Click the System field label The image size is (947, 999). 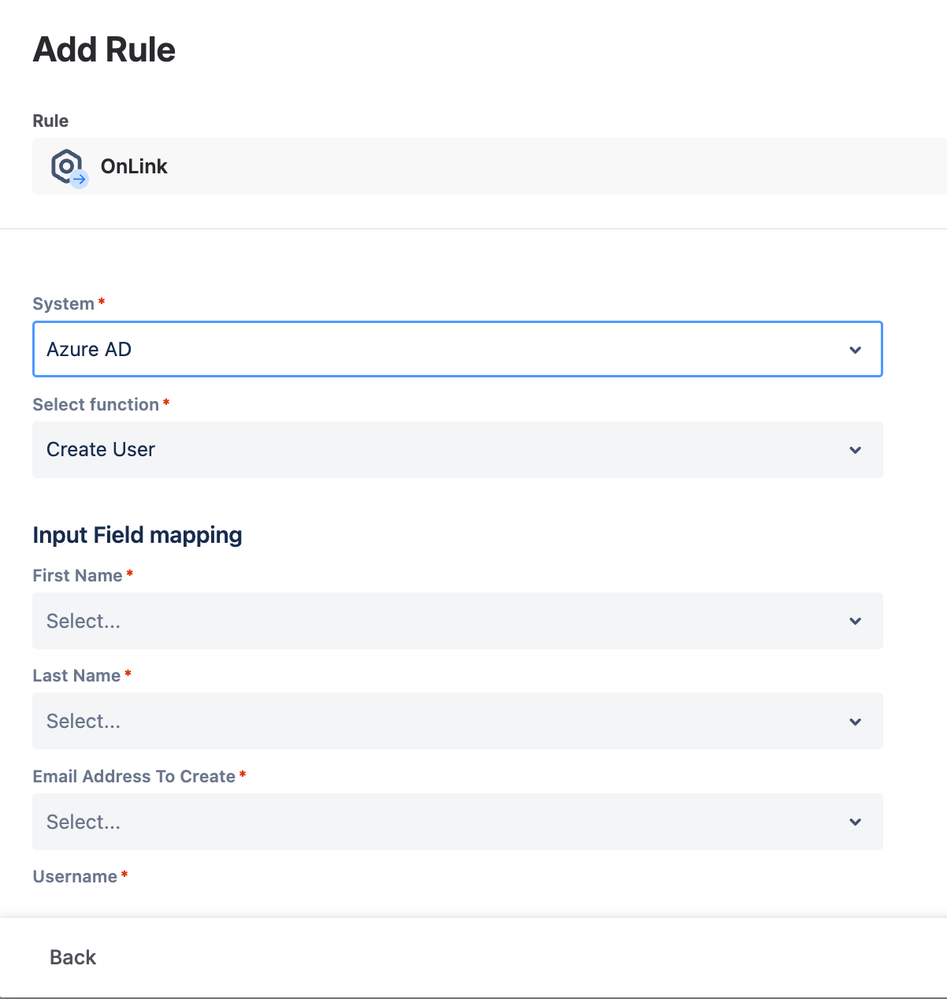(x=63, y=303)
